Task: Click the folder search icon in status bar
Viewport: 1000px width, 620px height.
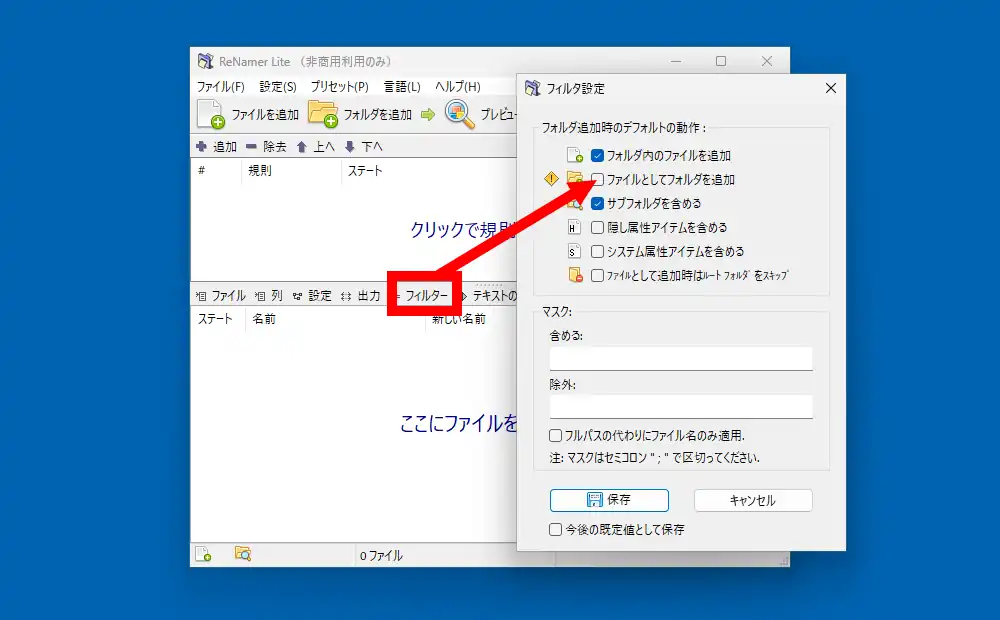Action: click(x=242, y=554)
